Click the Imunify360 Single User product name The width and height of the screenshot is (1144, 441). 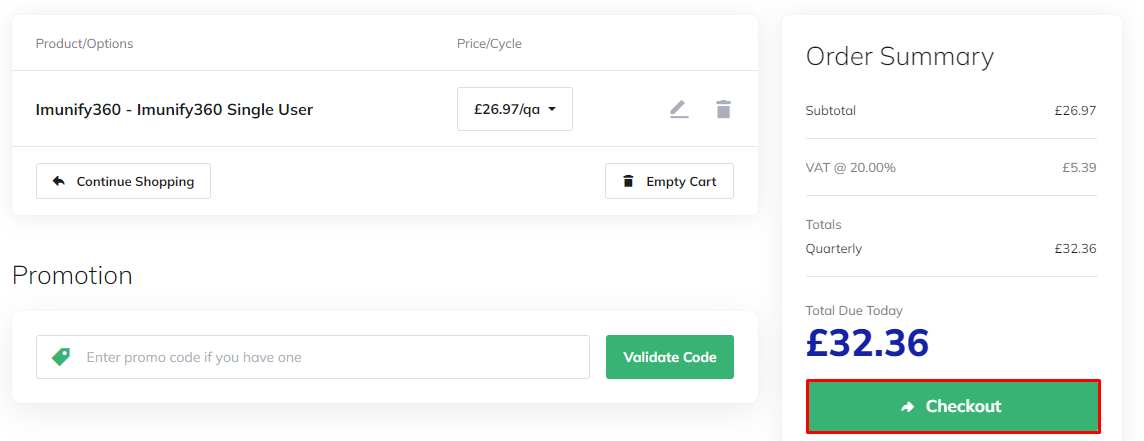[174, 109]
